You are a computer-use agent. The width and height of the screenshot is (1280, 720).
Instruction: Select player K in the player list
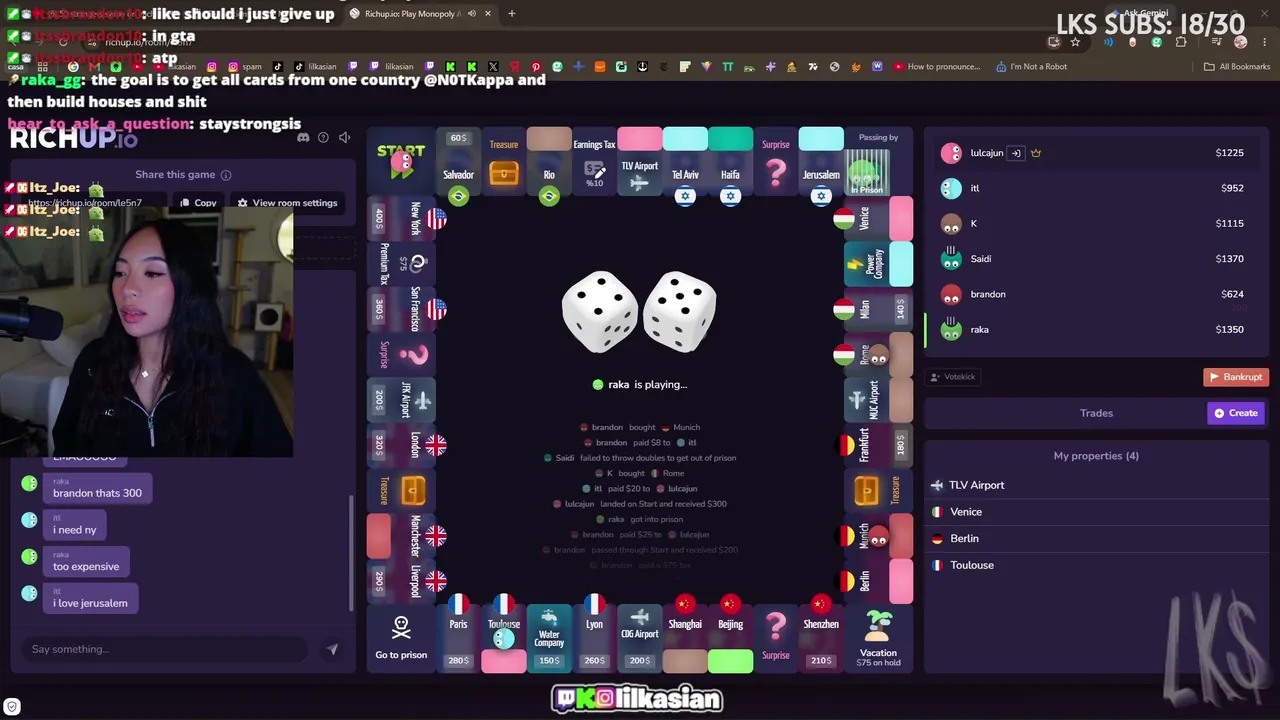click(x=1095, y=223)
